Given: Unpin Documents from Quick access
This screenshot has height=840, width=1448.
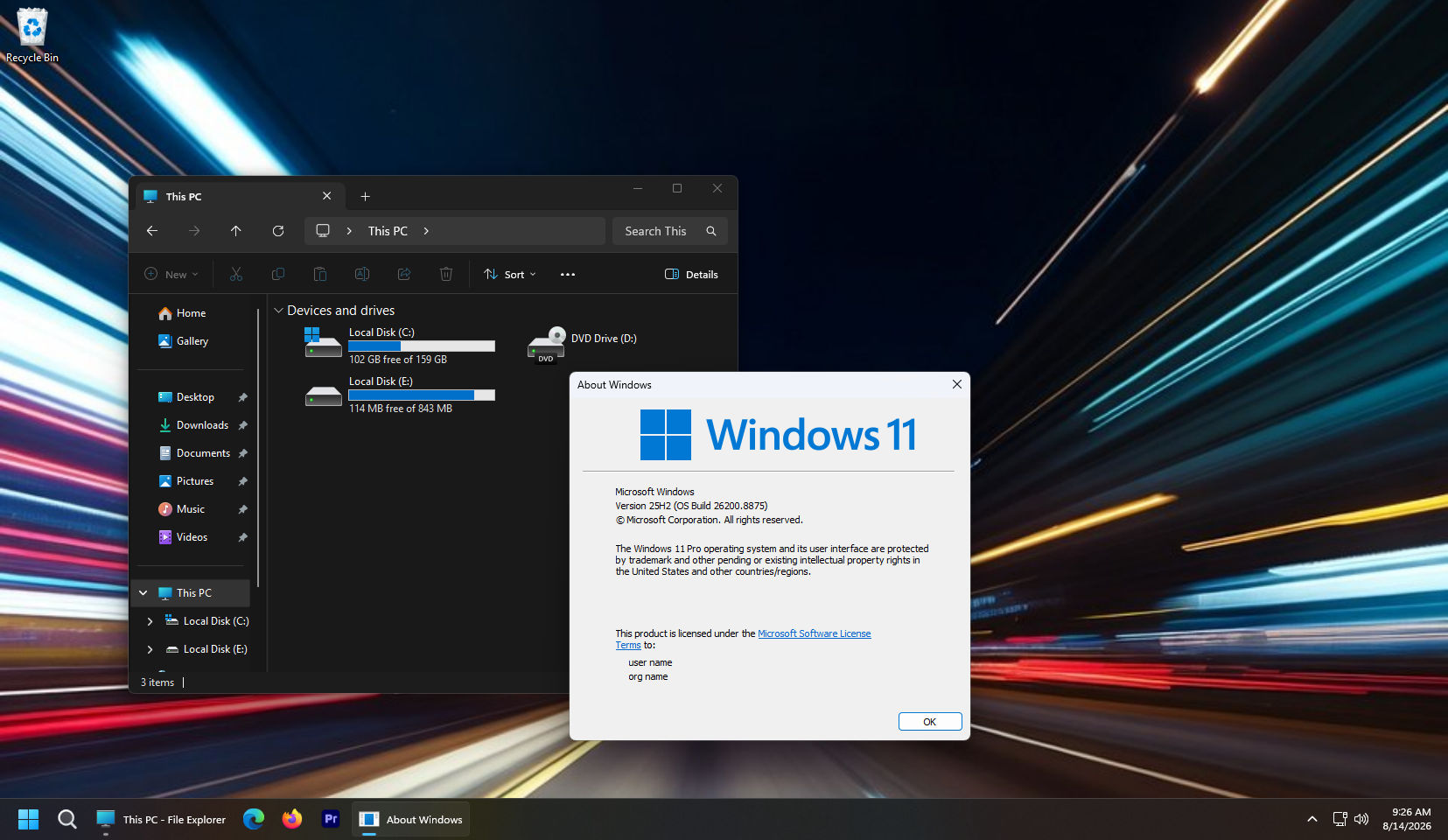Looking at the screenshot, I should point(243,453).
